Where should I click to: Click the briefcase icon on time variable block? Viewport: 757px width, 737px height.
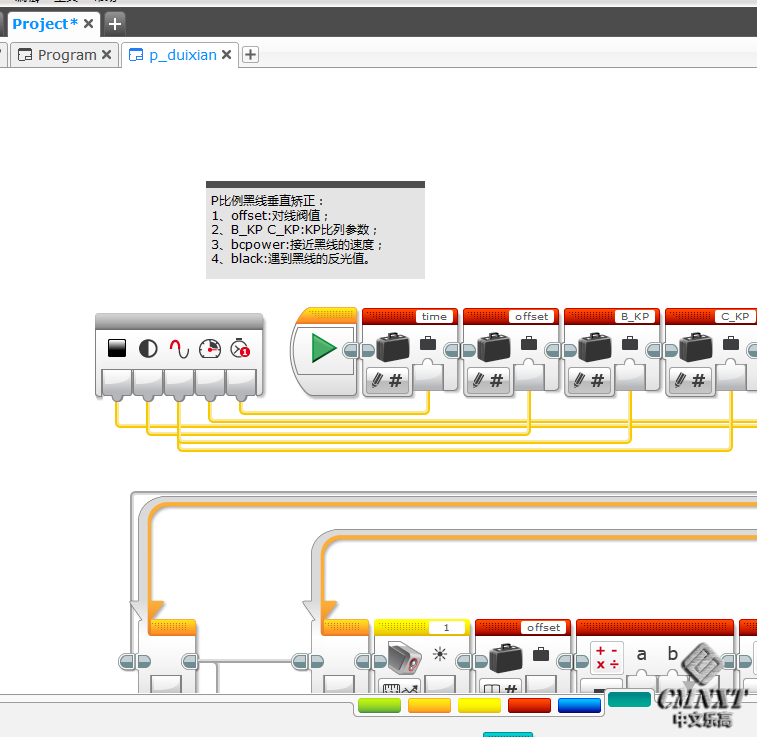[393, 348]
